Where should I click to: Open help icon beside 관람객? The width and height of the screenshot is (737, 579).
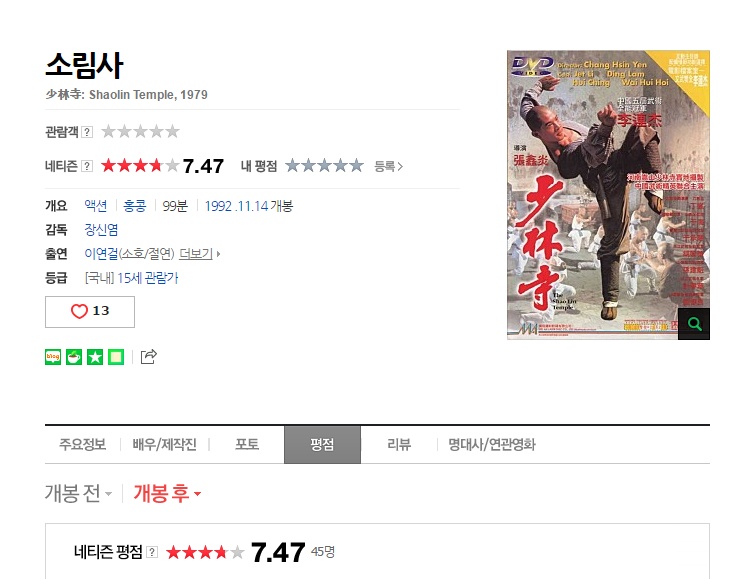(x=87, y=132)
